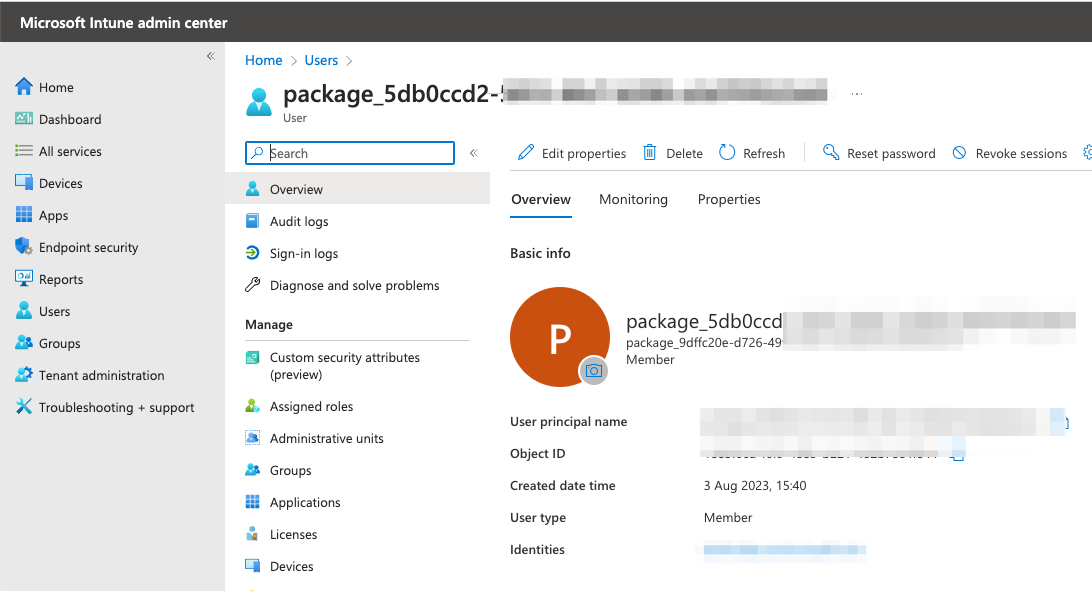The image size is (1092, 591).
Task: Copy the Object ID using its copy icon
Action: point(955,455)
